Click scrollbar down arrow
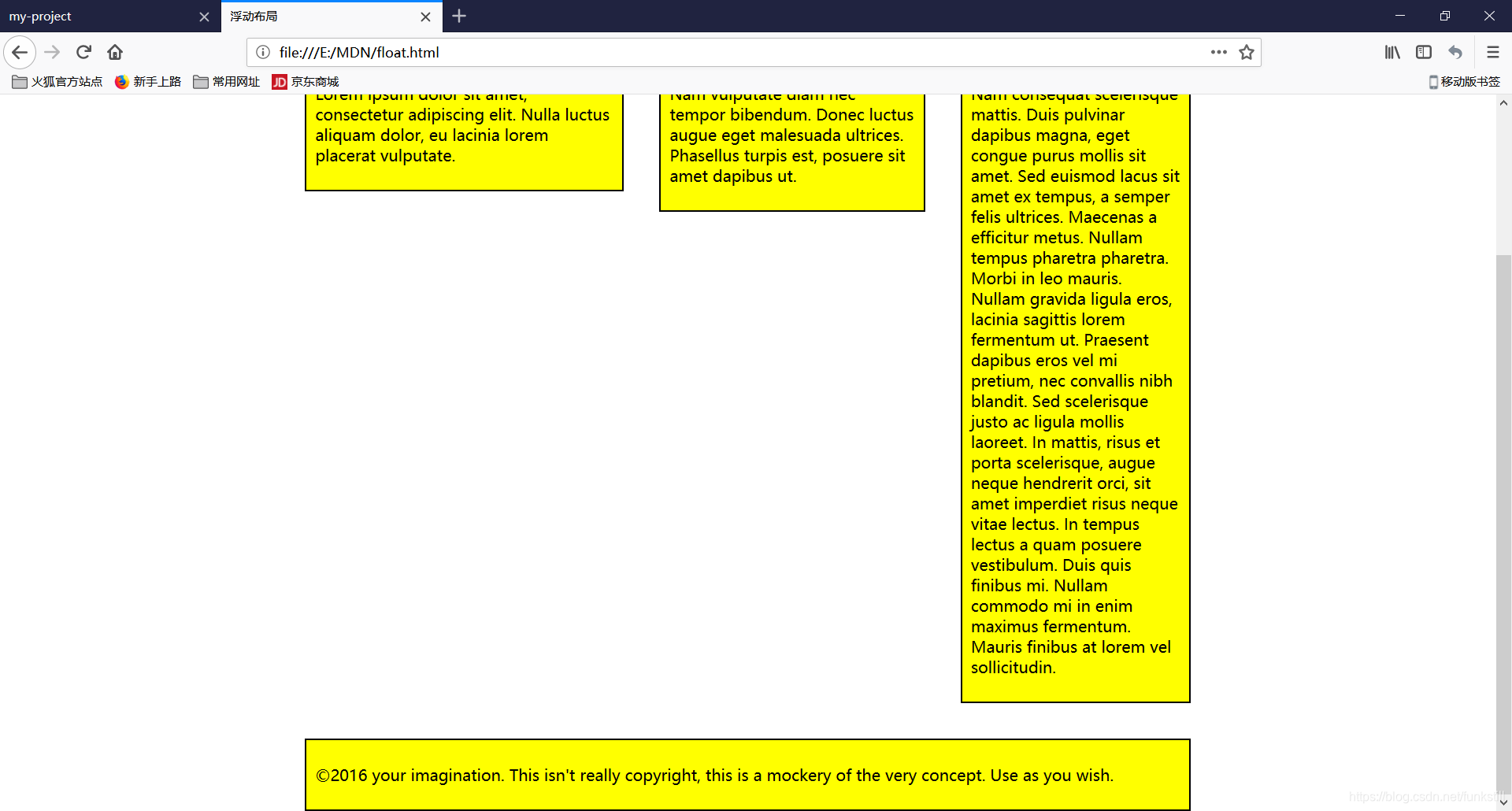1512x811 pixels. coord(1503,802)
